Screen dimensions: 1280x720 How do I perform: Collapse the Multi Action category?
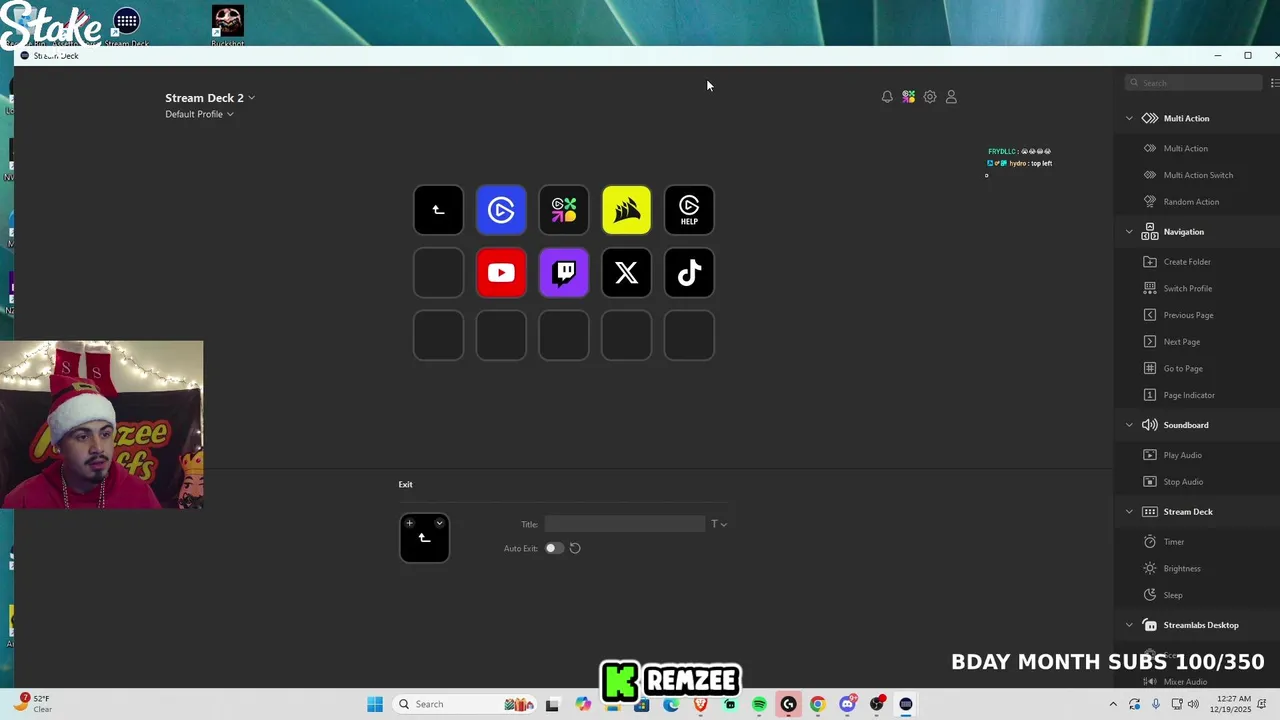(1129, 118)
